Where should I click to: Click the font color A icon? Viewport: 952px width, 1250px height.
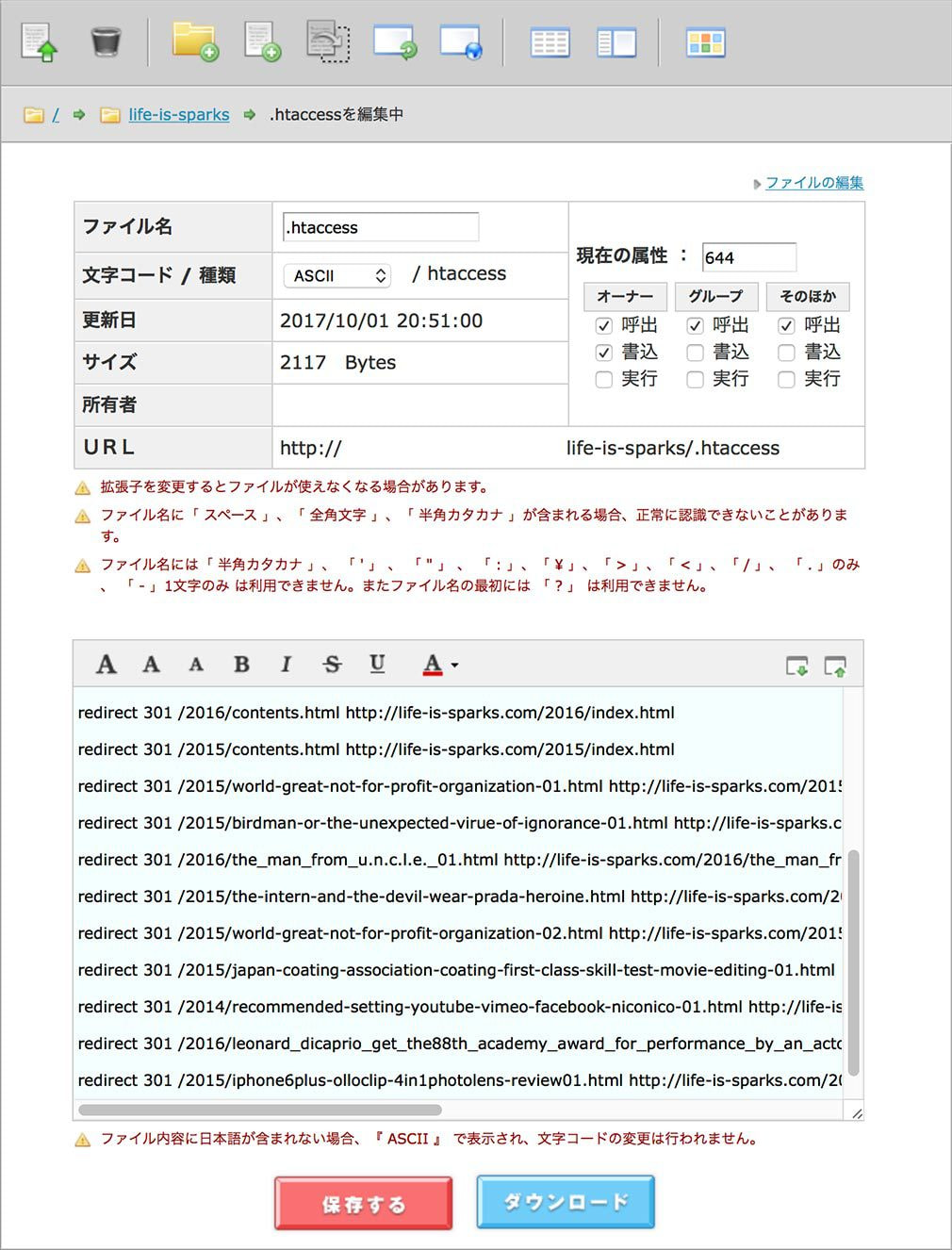(x=433, y=665)
